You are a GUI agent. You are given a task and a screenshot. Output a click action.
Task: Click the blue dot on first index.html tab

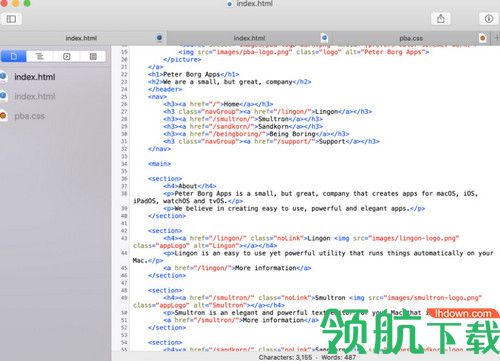[x=159, y=38]
